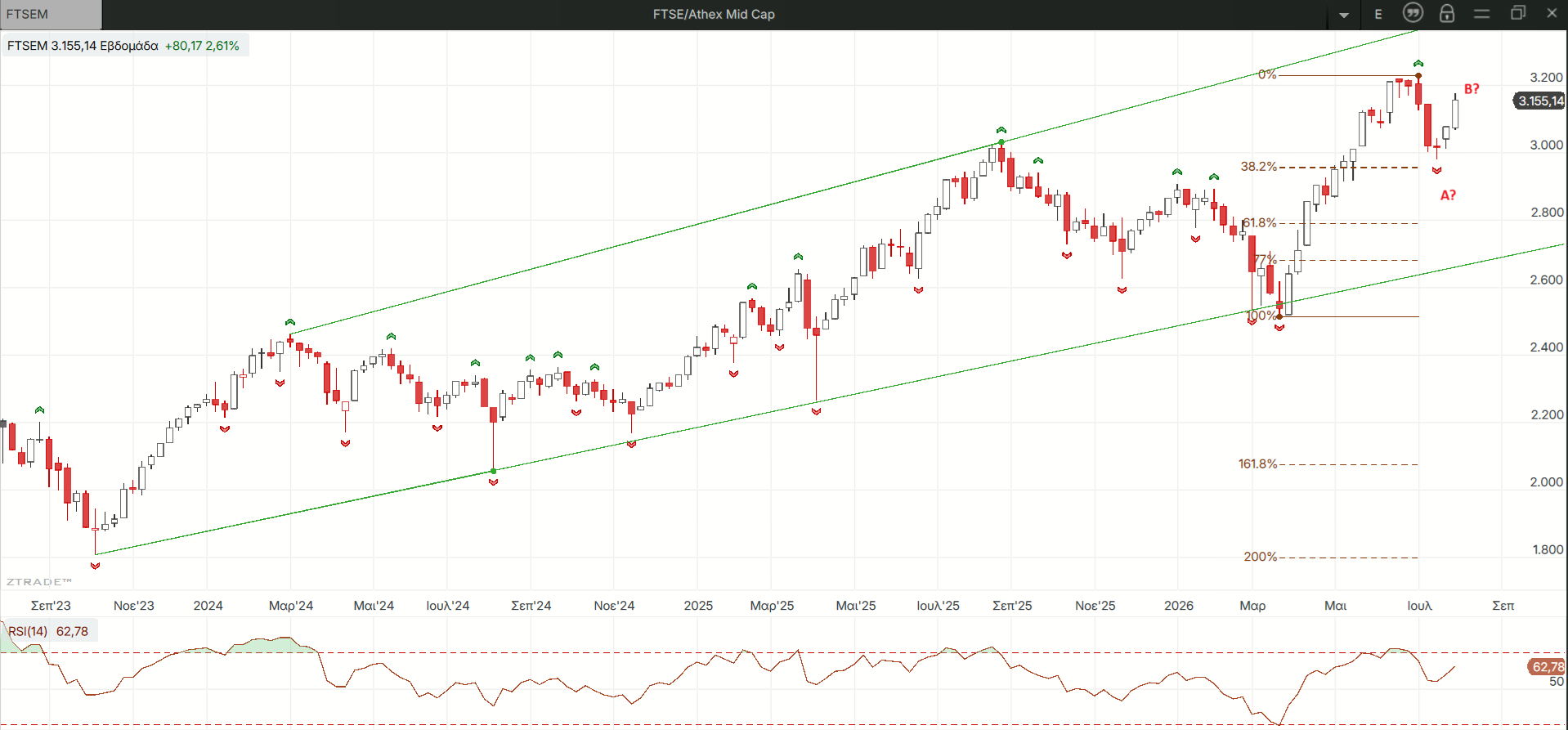Minimize the chart window with the two-line icon
1568x730 pixels.
tap(1482, 13)
